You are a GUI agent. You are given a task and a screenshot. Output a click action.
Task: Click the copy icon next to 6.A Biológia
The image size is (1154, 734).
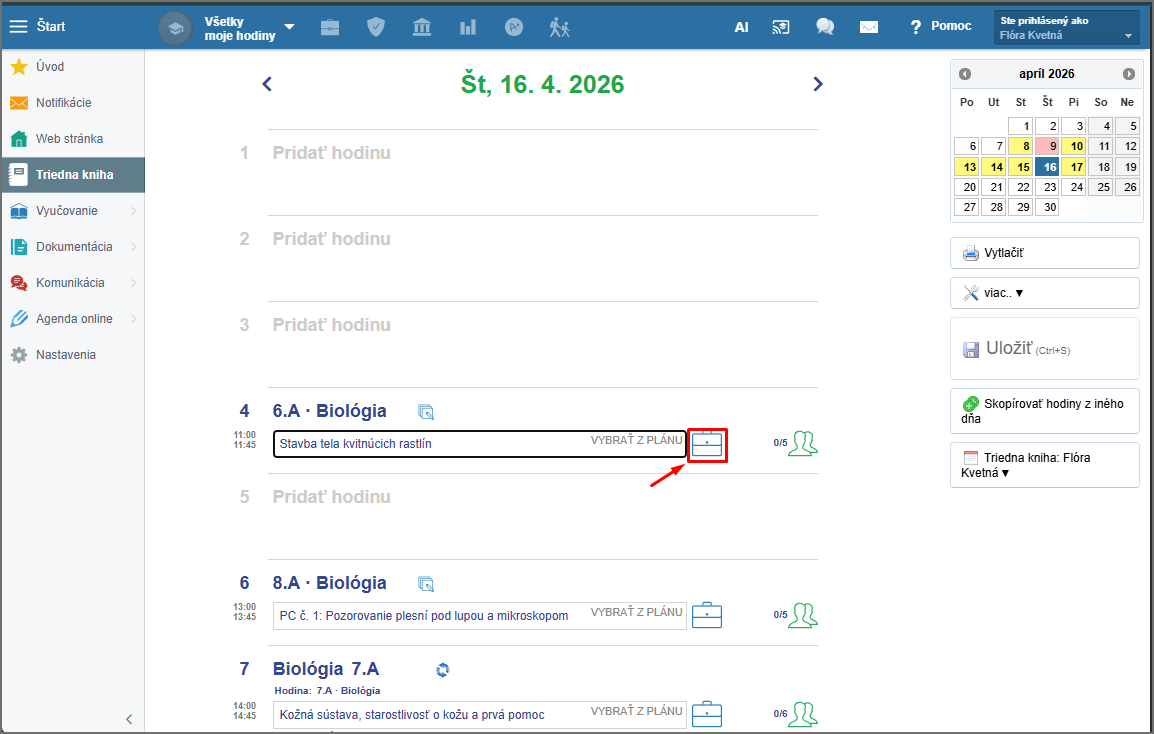point(426,412)
